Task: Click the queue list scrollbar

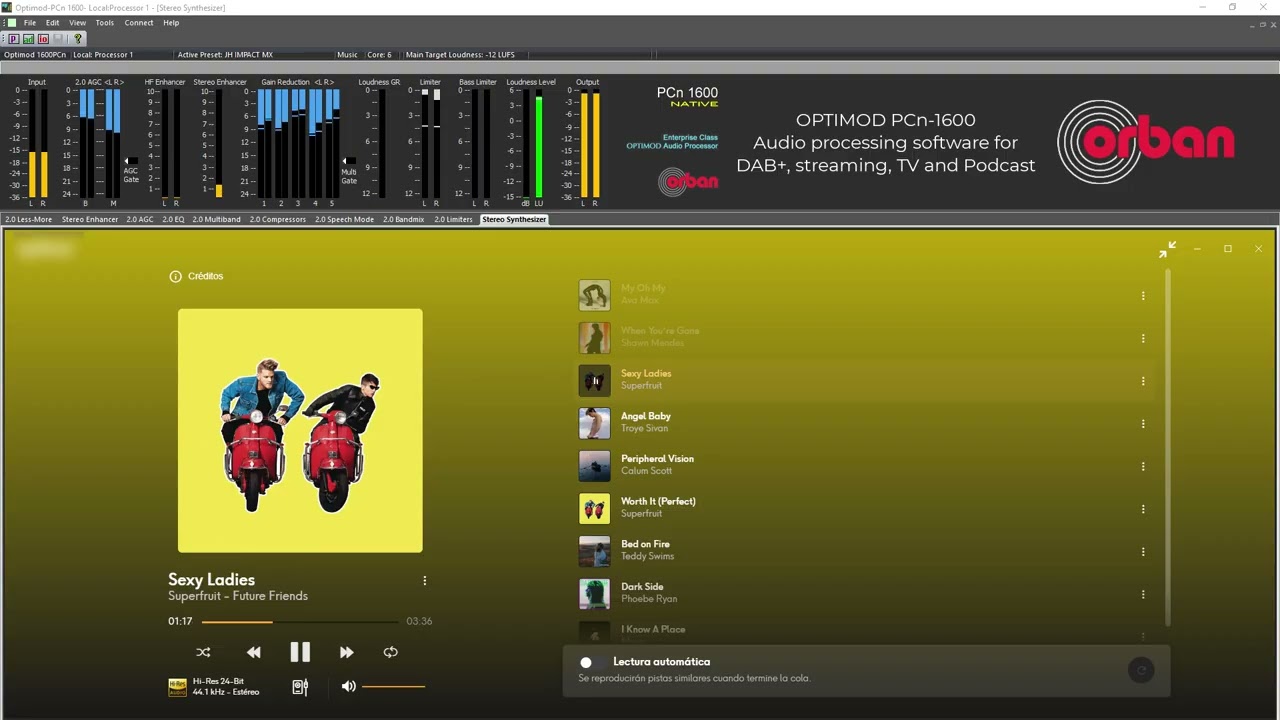Action: click(1167, 450)
